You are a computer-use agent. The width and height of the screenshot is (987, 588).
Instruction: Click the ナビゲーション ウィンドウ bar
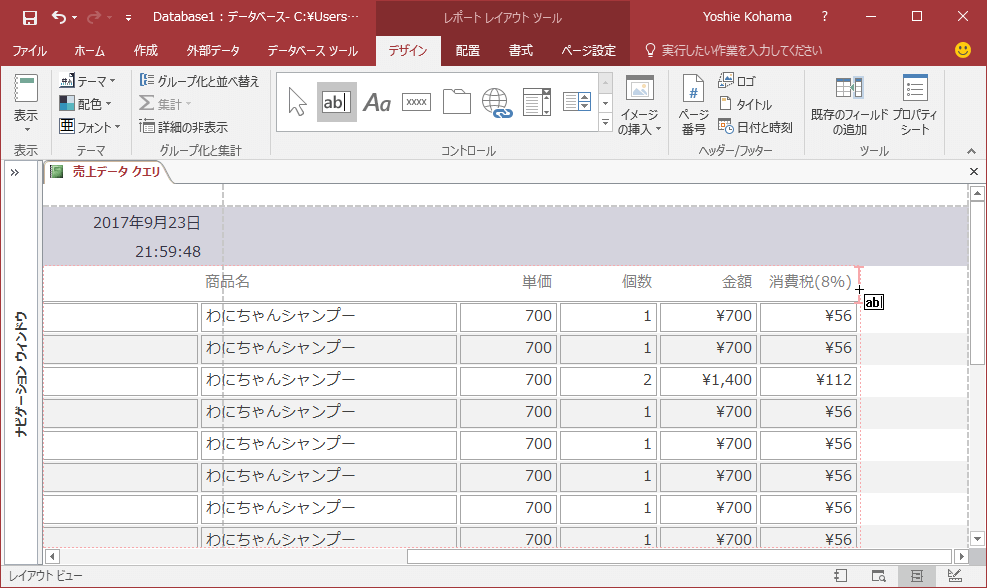(x=21, y=374)
